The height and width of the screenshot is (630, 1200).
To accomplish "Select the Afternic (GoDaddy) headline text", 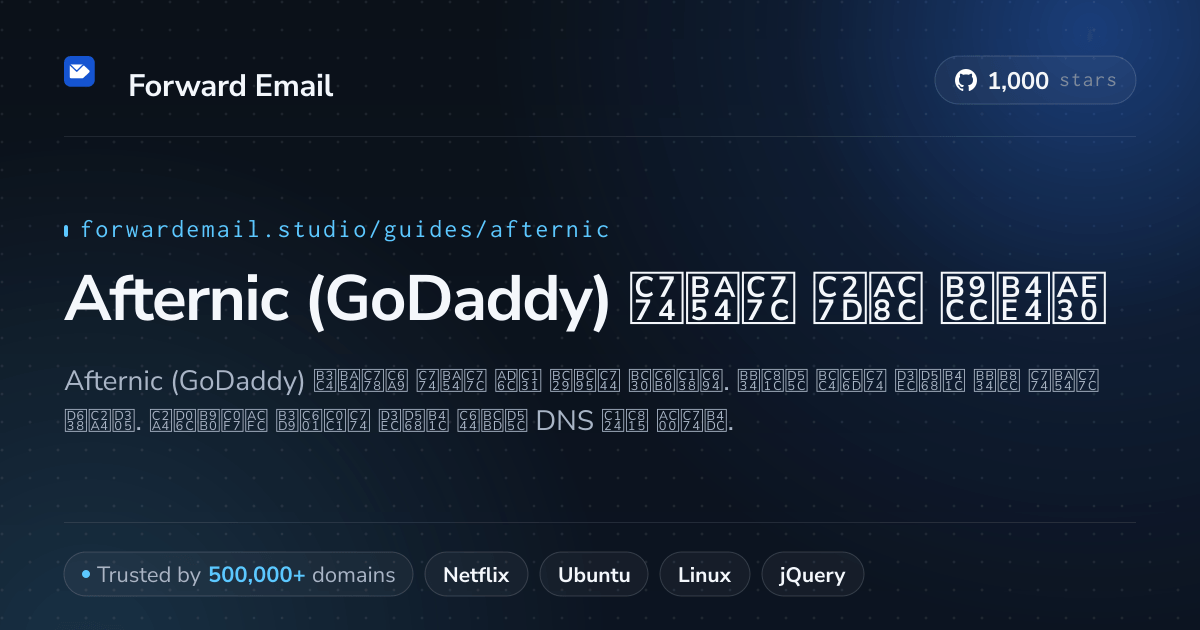I will tap(586, 299).
